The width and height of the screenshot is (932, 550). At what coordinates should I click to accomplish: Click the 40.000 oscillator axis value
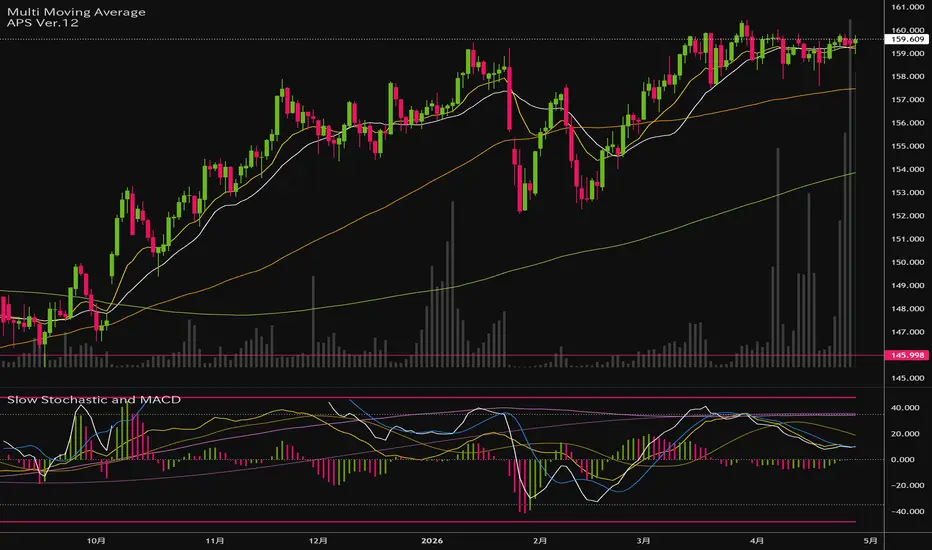coord(903,408)
